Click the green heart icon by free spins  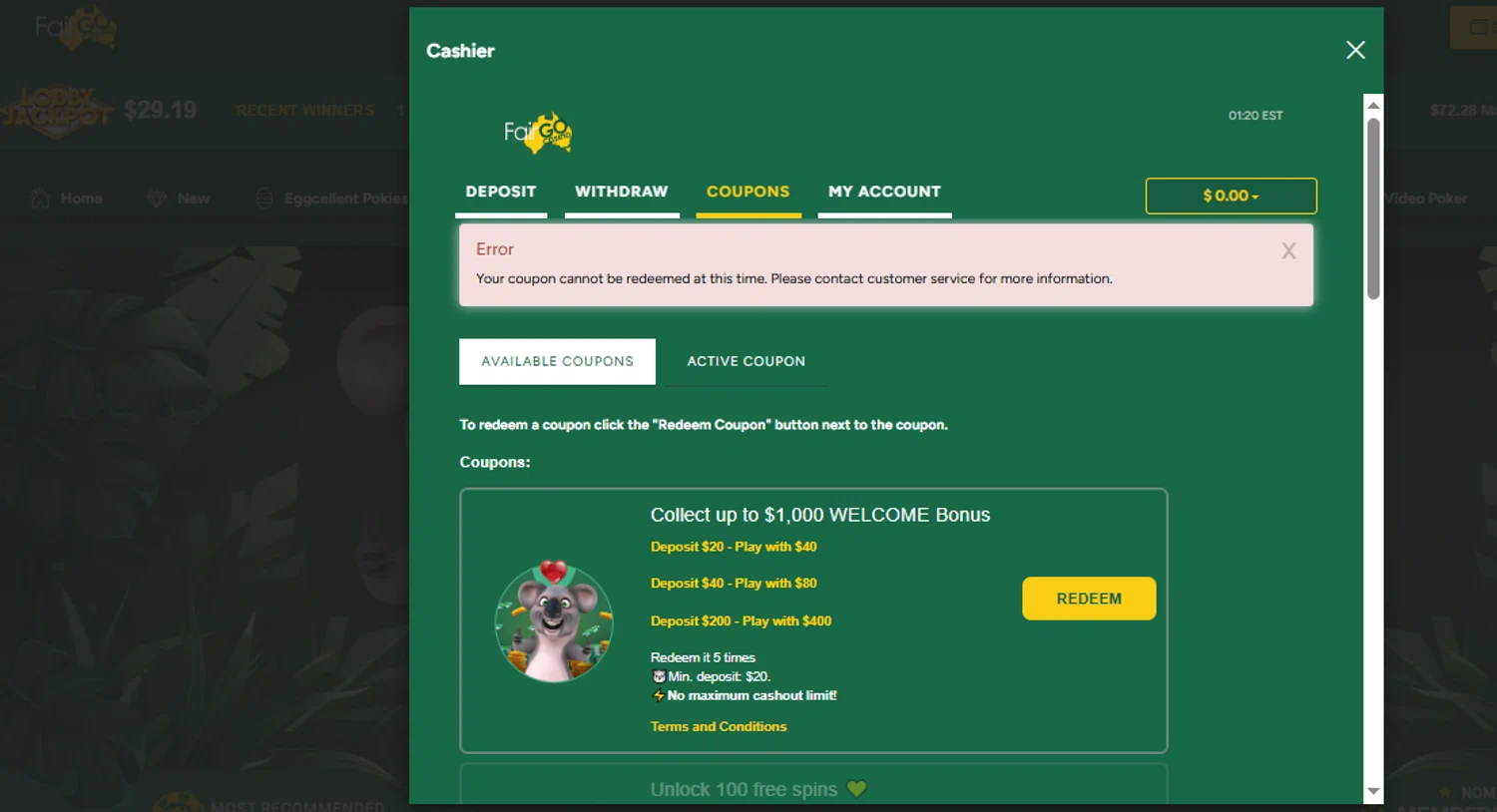point(856,789)
